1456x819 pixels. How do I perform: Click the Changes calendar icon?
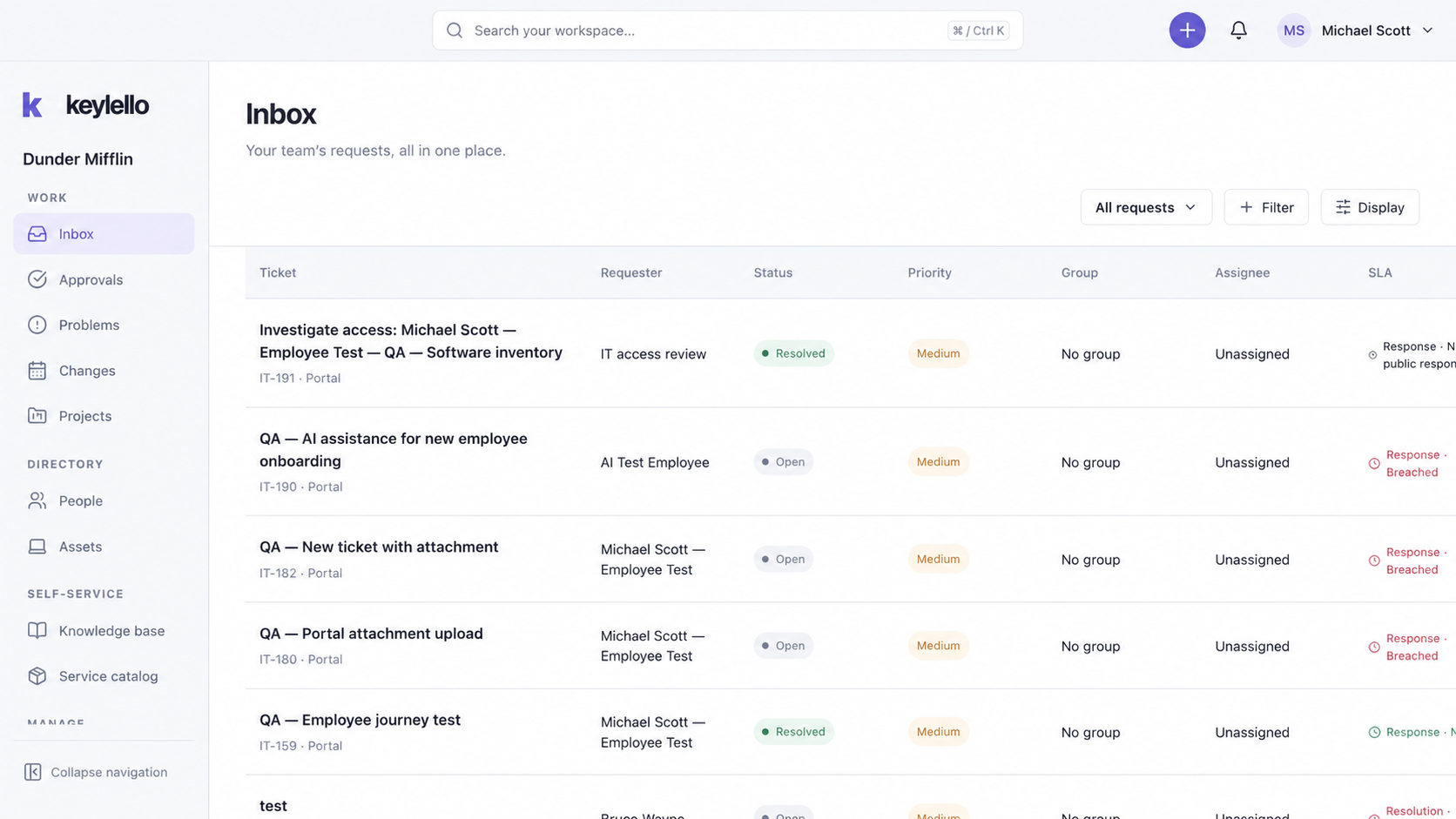click(37, 371)
